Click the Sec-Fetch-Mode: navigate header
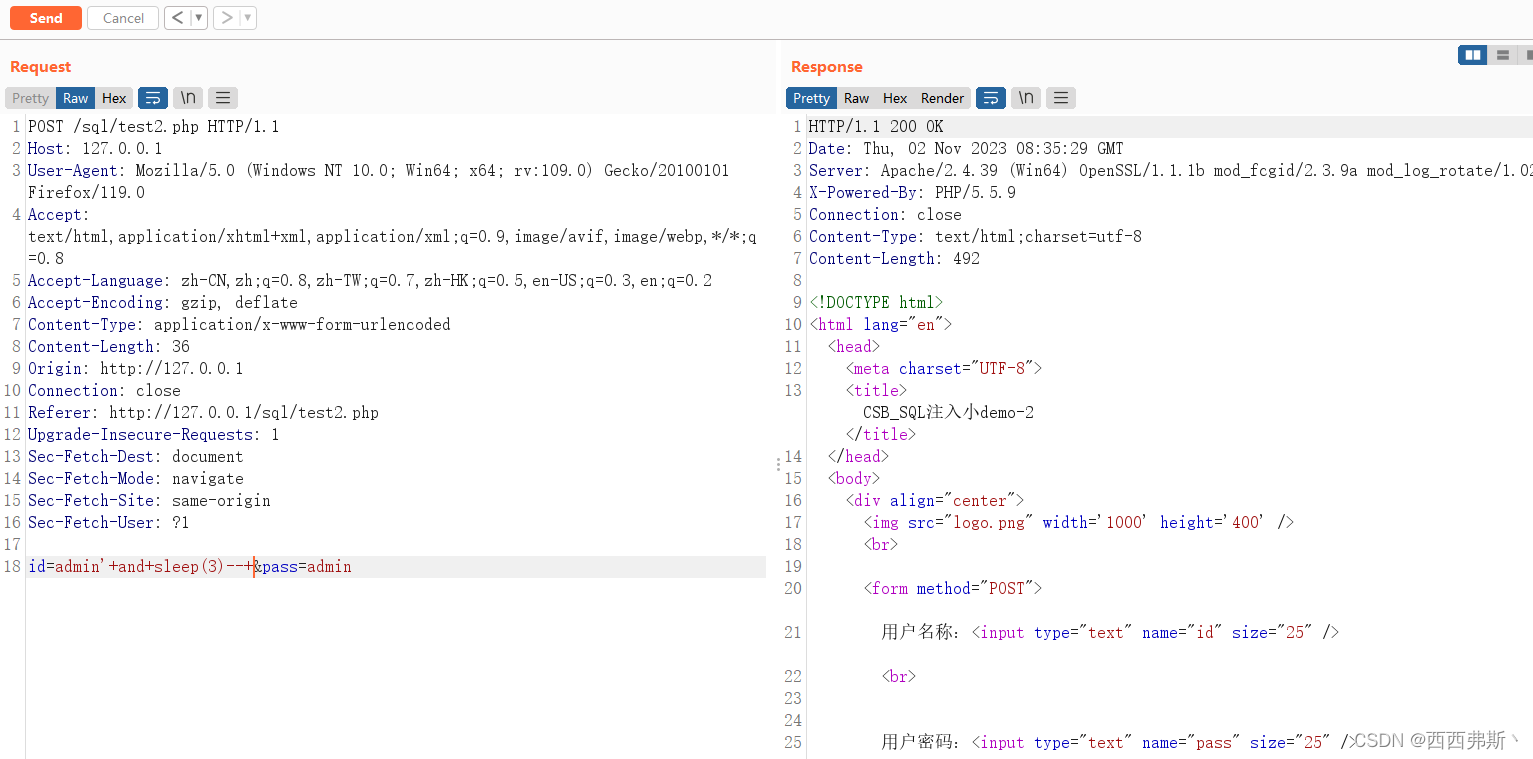 coord(136,479)
